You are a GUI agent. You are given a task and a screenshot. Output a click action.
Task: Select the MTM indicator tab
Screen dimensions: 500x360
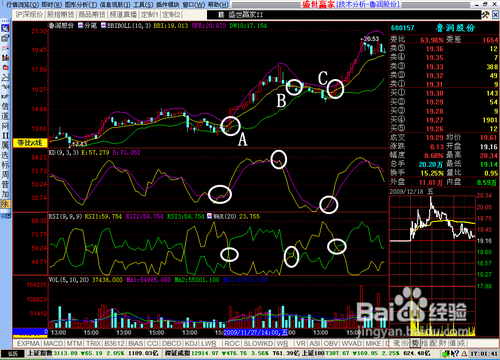74,343
